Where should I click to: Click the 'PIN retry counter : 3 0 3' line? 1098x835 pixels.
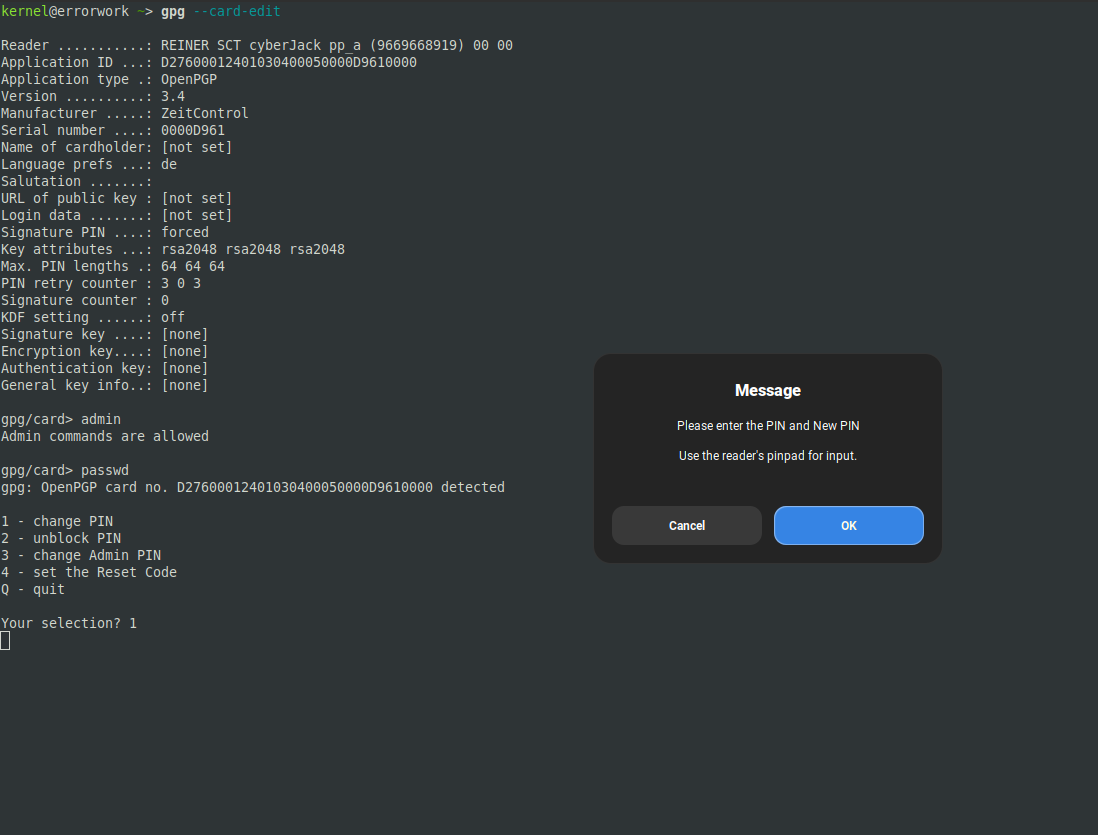[x=101, y=284]
